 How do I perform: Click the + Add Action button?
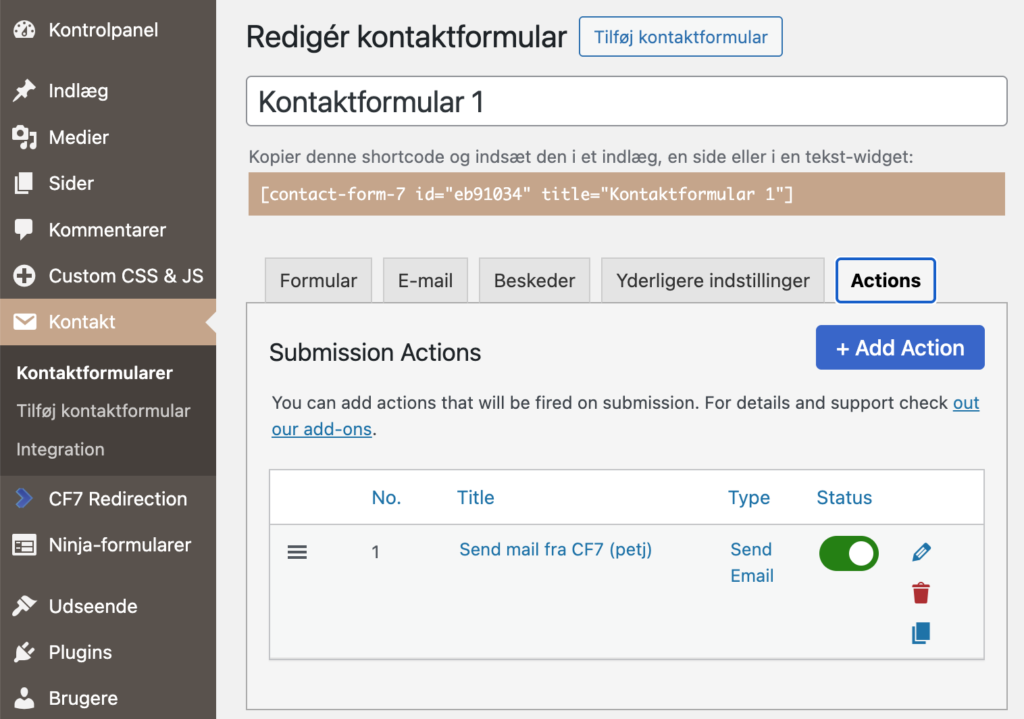click(899, 348)
